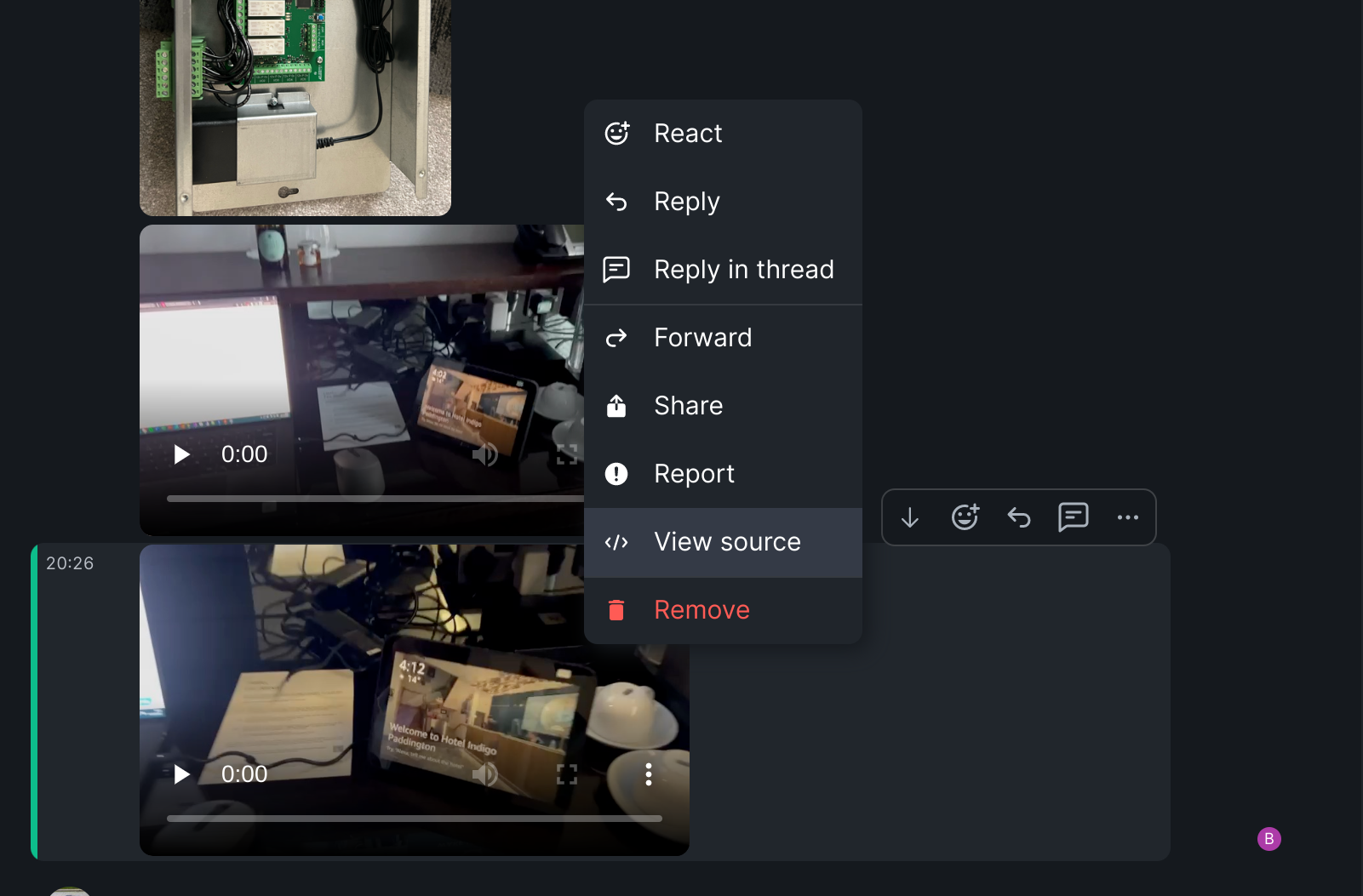This screenshot has width=1363, height=896.
Task: Select "Reply in thread" from the context menu
Action: 743,270
